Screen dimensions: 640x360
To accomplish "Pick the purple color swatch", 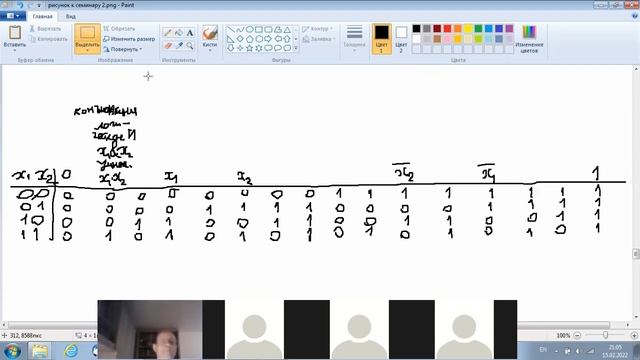I will [509, 29].
